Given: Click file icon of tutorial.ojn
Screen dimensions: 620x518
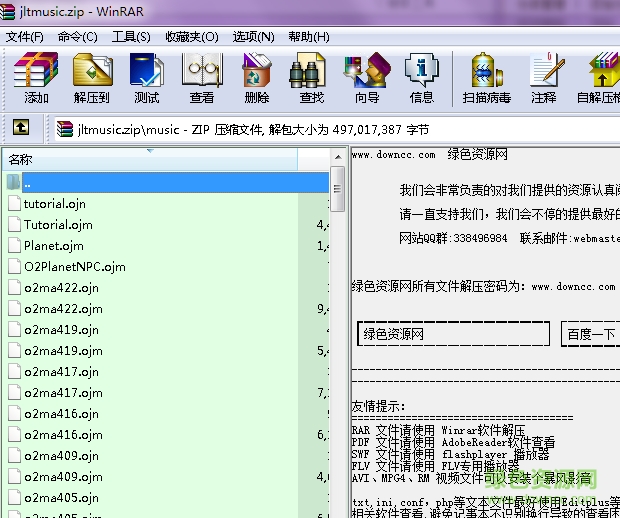Looking at the screenshot, I should tap(15, 204).
